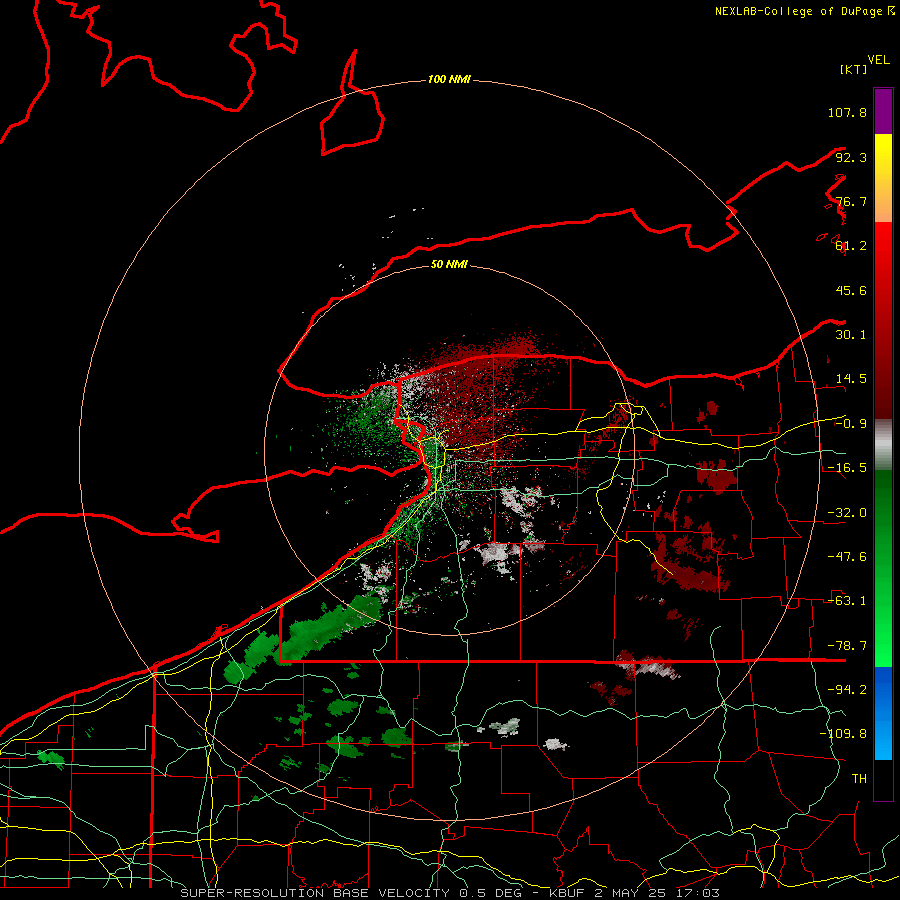Image resolution: width=900 pixels, height=900 pixels.
Task: Click the [KT] units label
Action: click(853, 69)
